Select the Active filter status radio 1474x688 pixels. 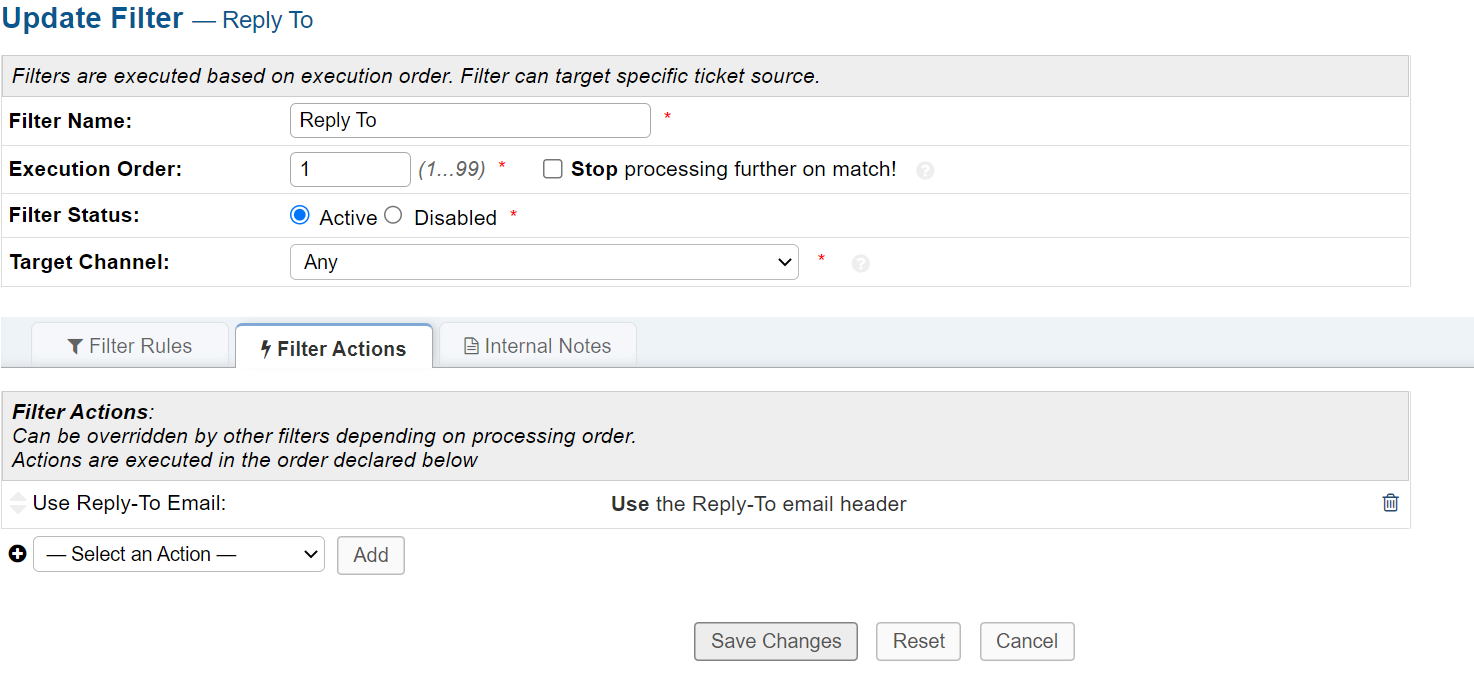299,215
